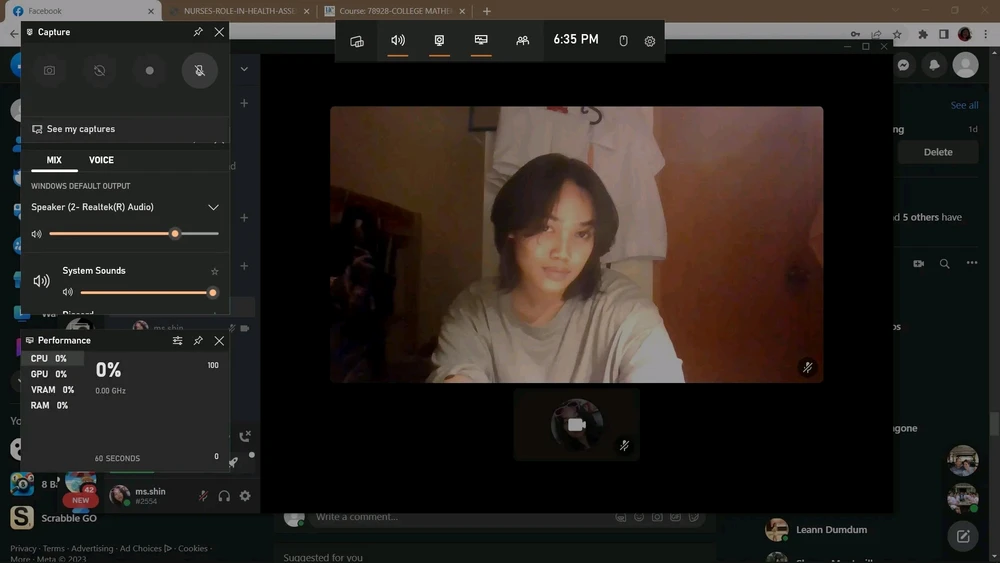Take a screenshot with the camera icon
Screen dimensions: 1000x563
click(49, 71)
